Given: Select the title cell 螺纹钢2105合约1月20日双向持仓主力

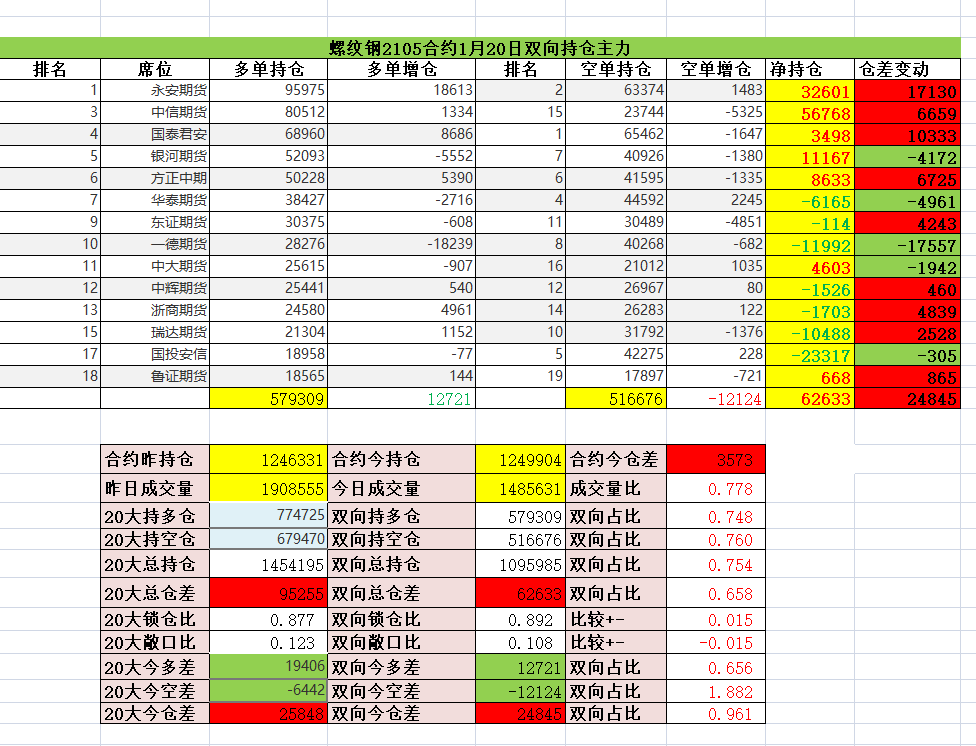Looking at the screenshot, I should tap(480, 48).
